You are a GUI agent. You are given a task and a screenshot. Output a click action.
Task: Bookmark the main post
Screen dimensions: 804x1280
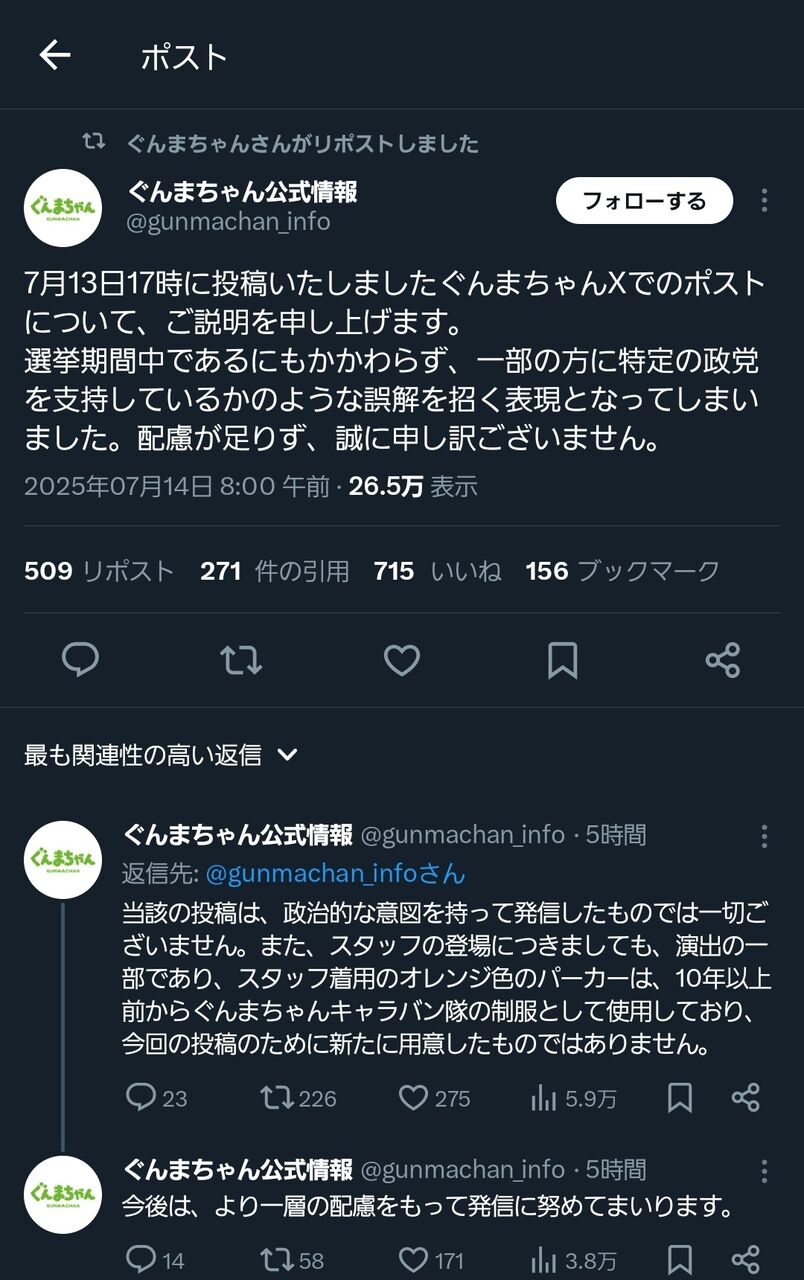point(562,660)
